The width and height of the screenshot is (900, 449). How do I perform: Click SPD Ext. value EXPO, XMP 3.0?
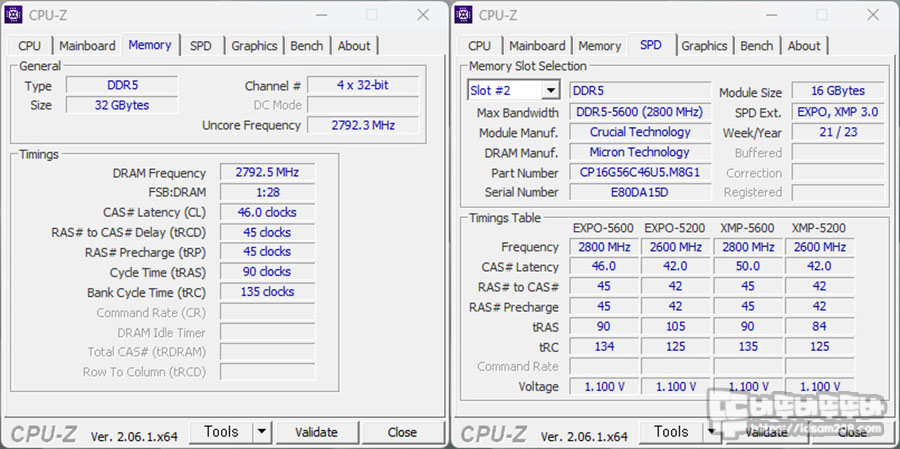pyautogui.click(x=838, y=112)
